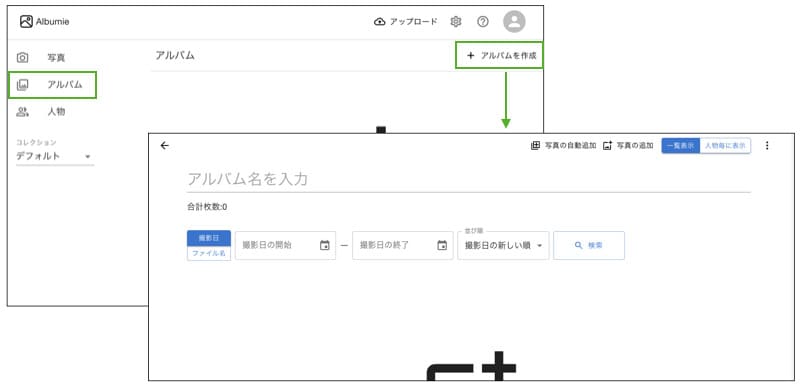Click the 撮影日の開始 date field

pos(285,245)
